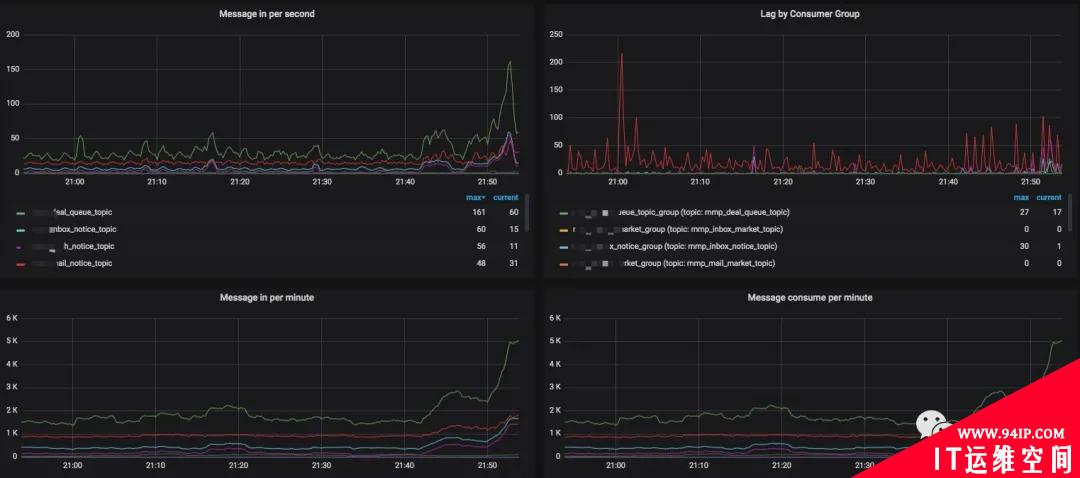This screenshot has height=478, width=1080.
Task: Click max value 30 for mmp_inbox_notice_topic group
Action: tap(1024, 246)
